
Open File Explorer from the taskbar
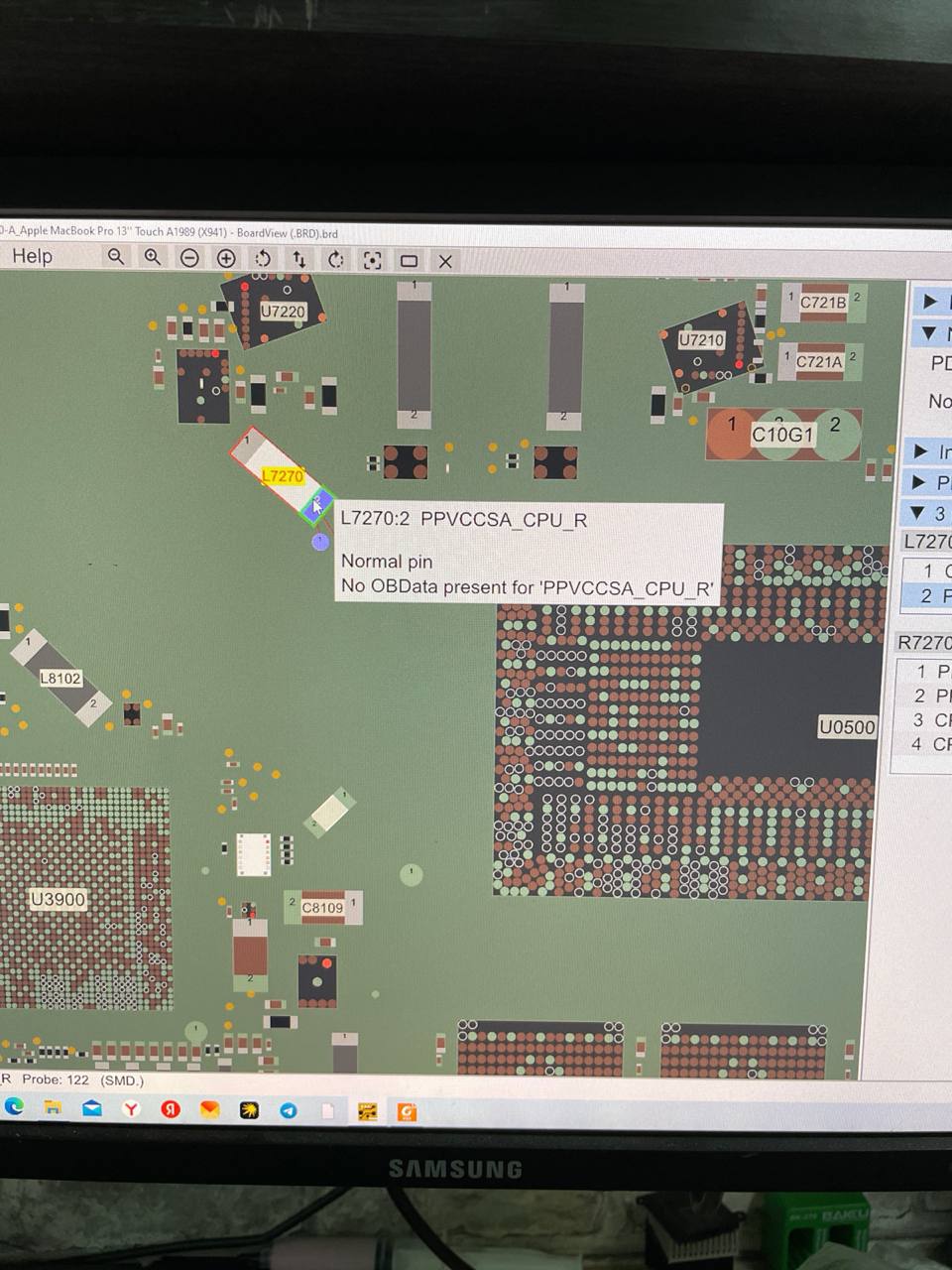53,1107
